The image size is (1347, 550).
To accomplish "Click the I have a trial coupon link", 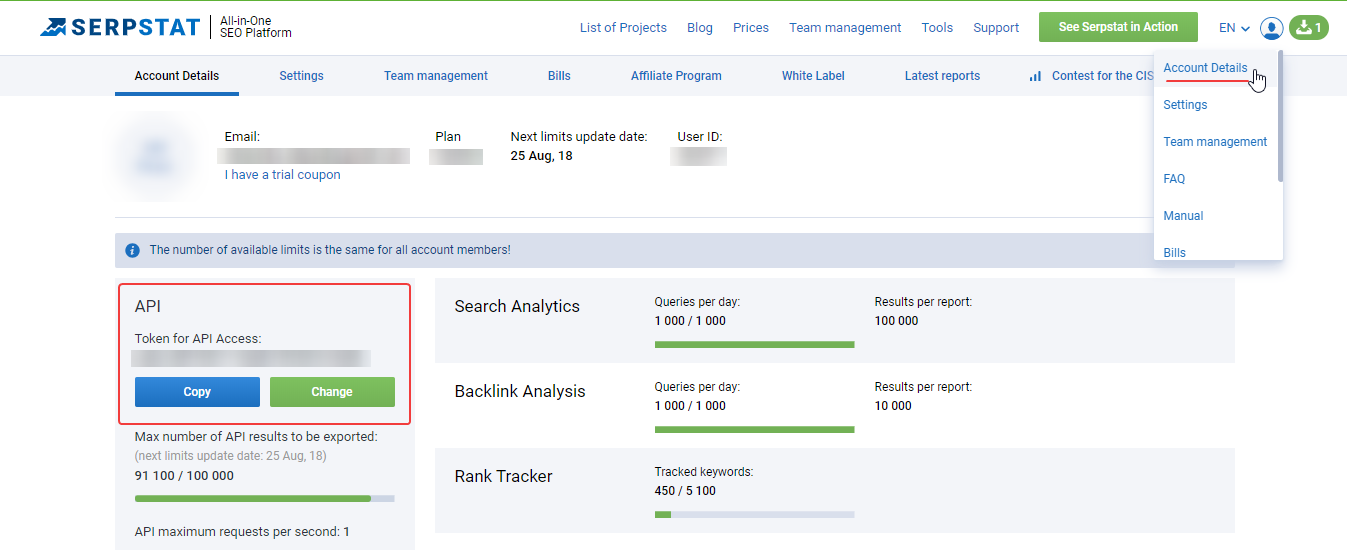I will click(x=282, y=175).
